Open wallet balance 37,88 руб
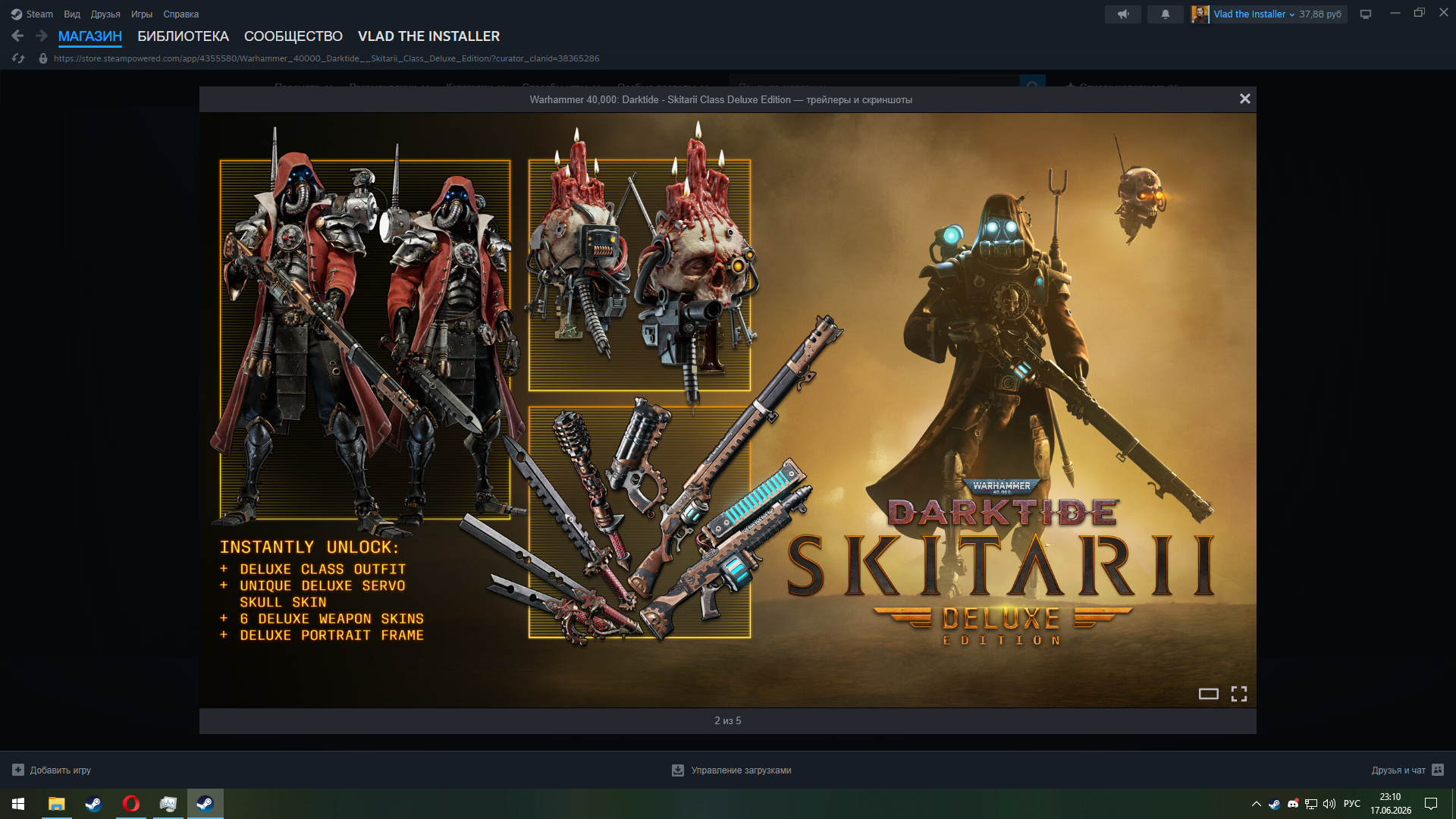1456x819 pixels. pos(1320,14)
